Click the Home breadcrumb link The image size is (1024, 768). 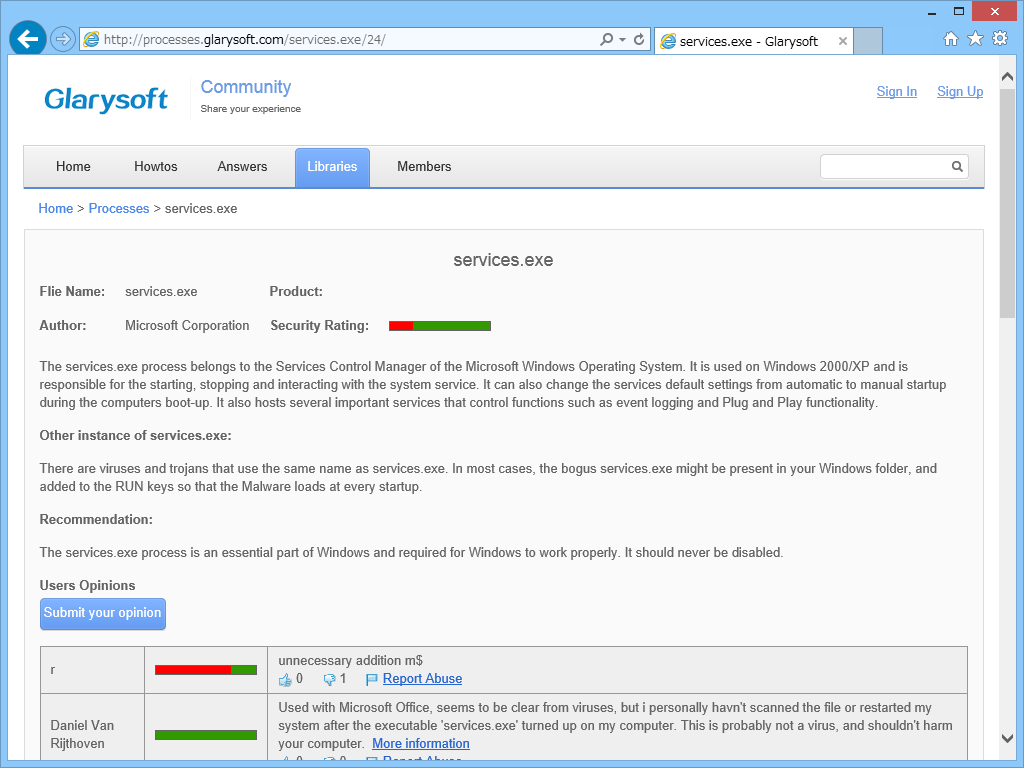click(x=56, y=208)
